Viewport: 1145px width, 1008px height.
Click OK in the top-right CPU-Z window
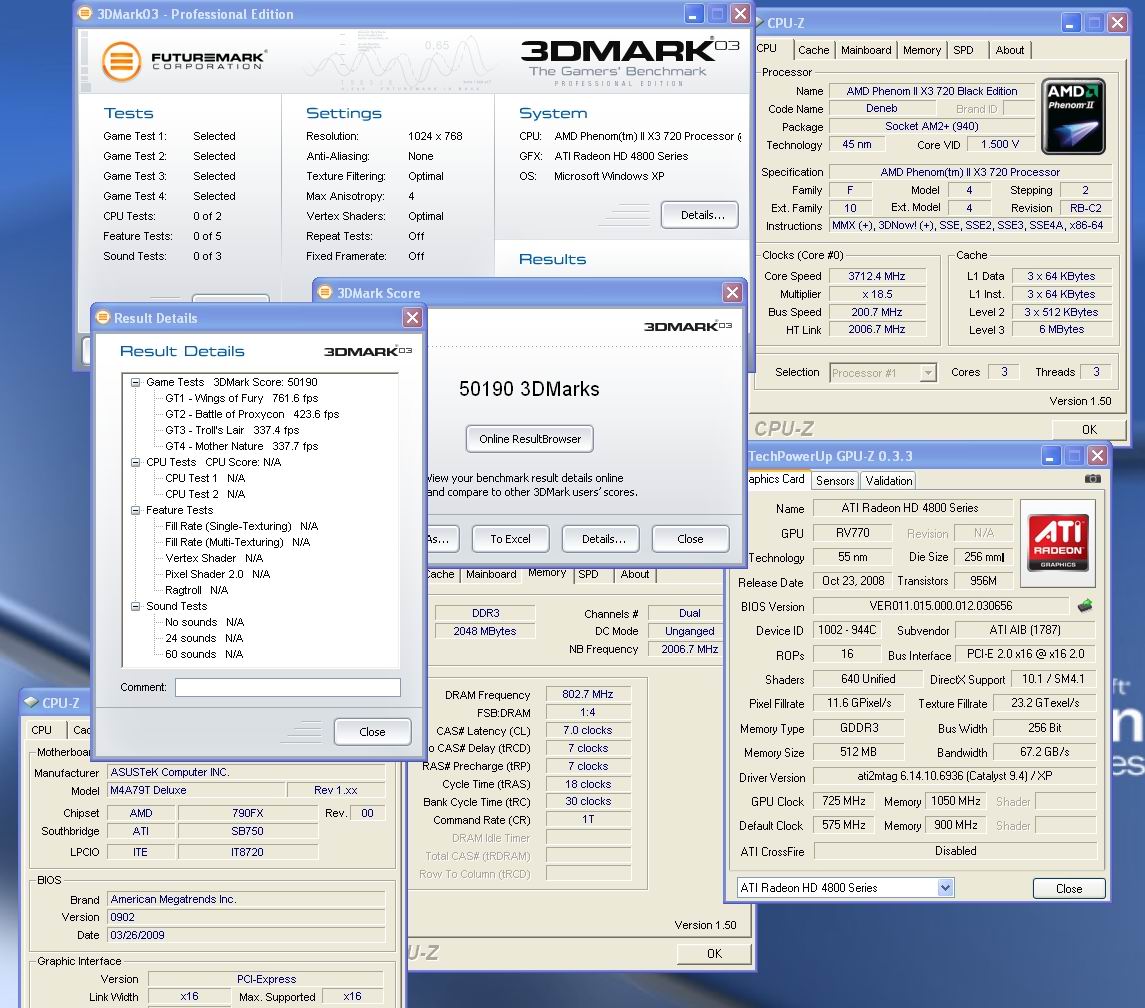[1089, 429]
